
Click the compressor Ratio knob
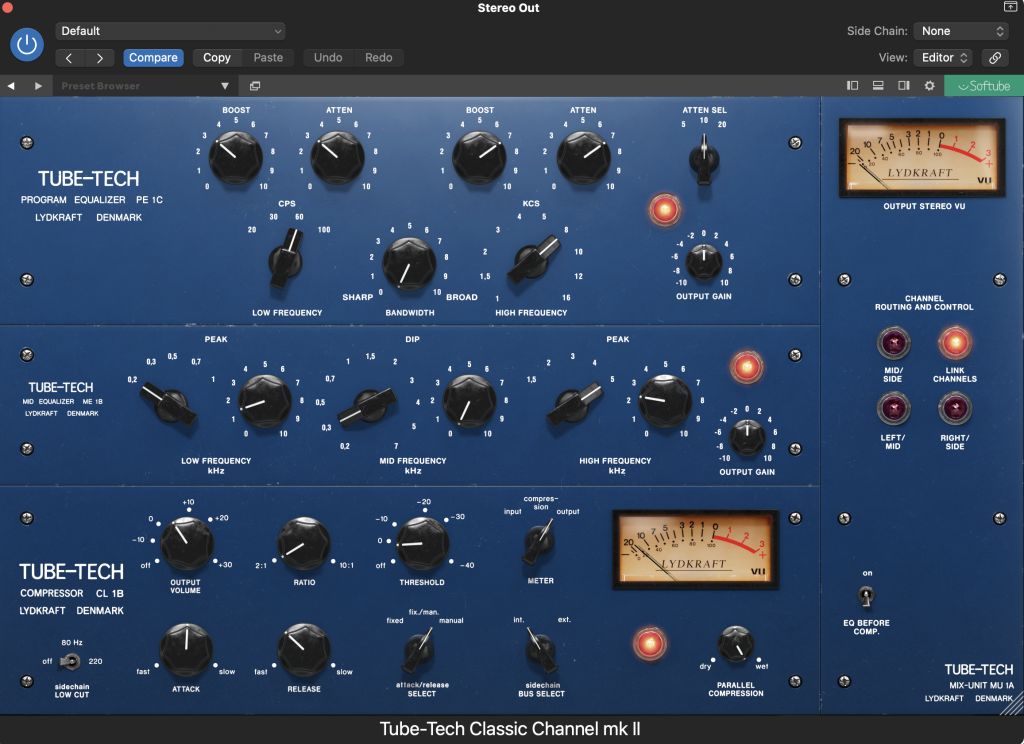point(303,543)
